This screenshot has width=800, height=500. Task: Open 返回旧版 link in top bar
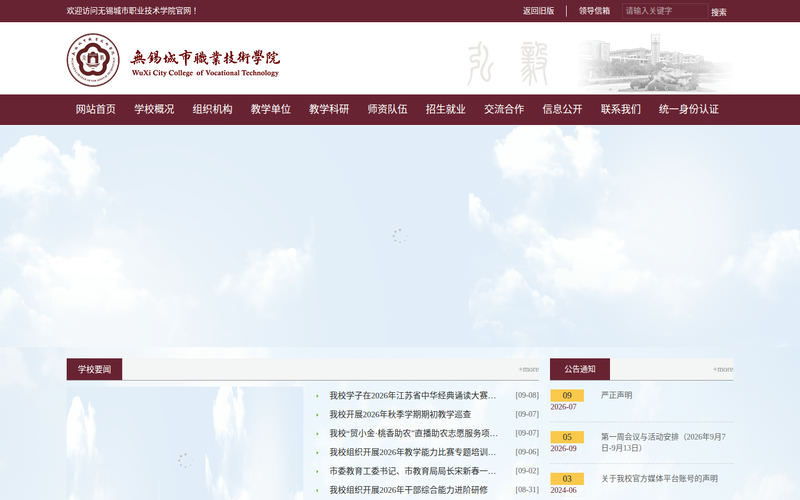click(538, 11)
